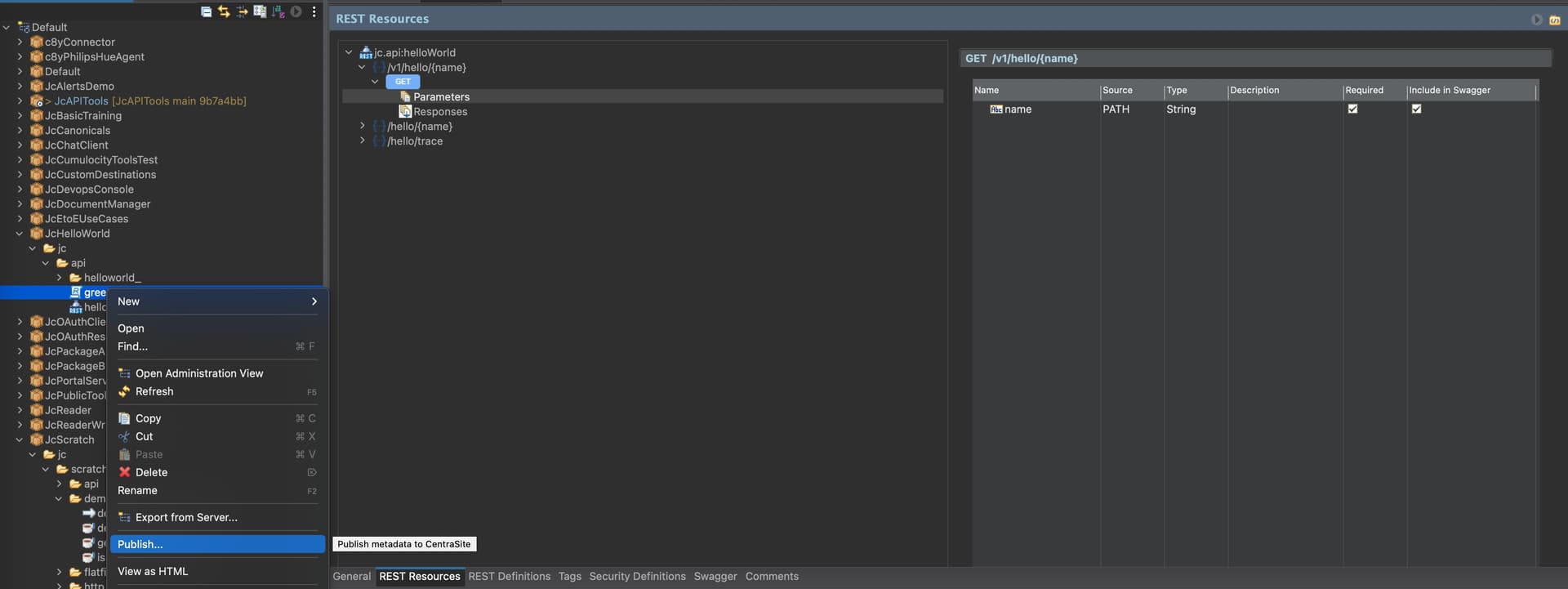1568x589 pixels.
Task: Select Rename from the context menu
Action: tap(217, 490)
